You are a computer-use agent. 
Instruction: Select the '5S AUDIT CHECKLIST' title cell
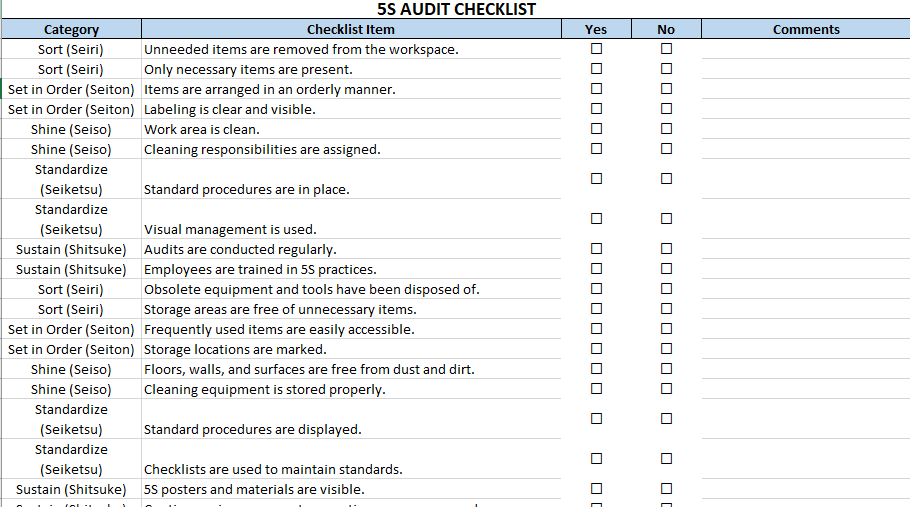click(455, 9)
